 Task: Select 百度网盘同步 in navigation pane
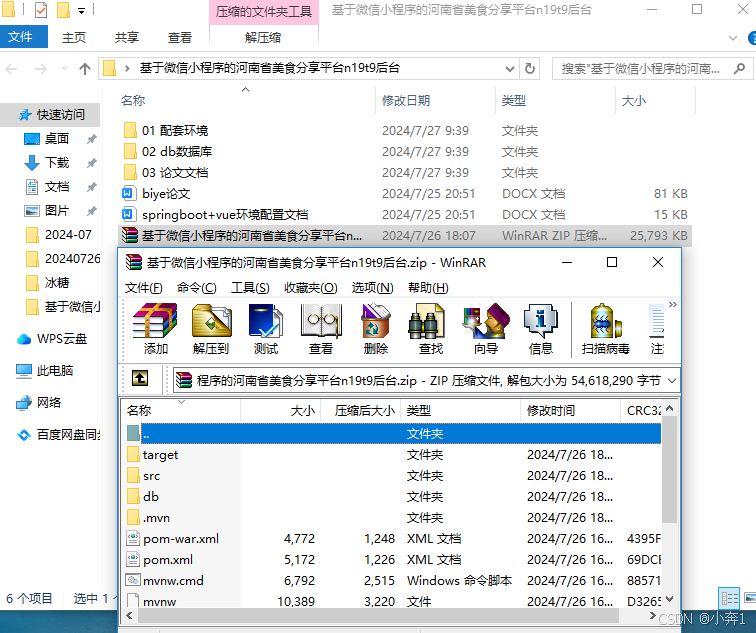[x=68, y=435]
